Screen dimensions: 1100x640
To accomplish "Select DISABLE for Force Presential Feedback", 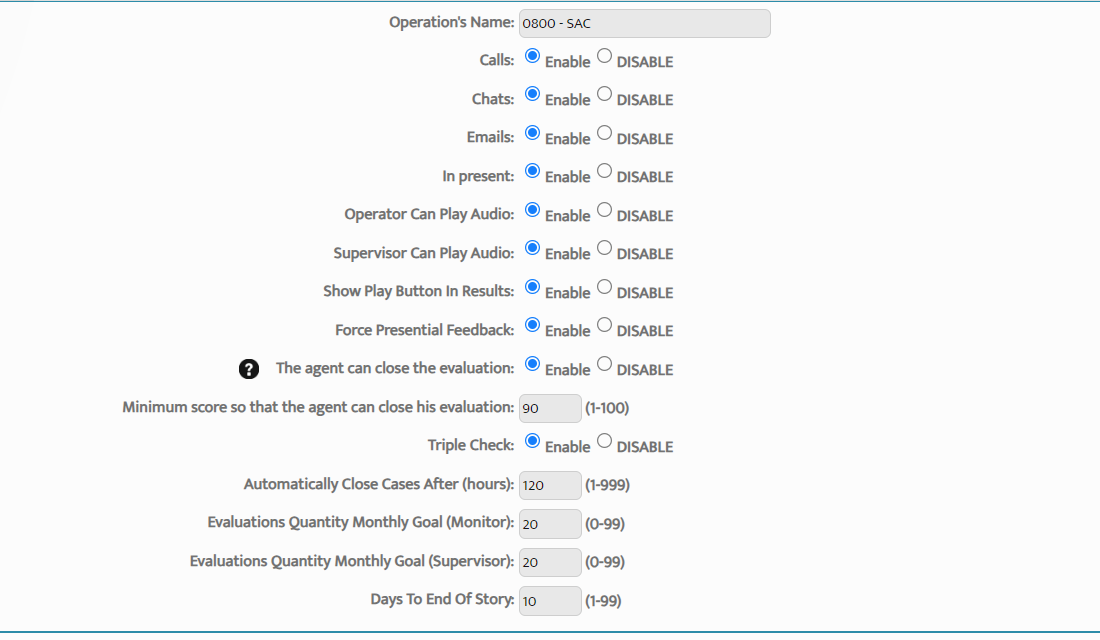I will [x=604, y=325].
